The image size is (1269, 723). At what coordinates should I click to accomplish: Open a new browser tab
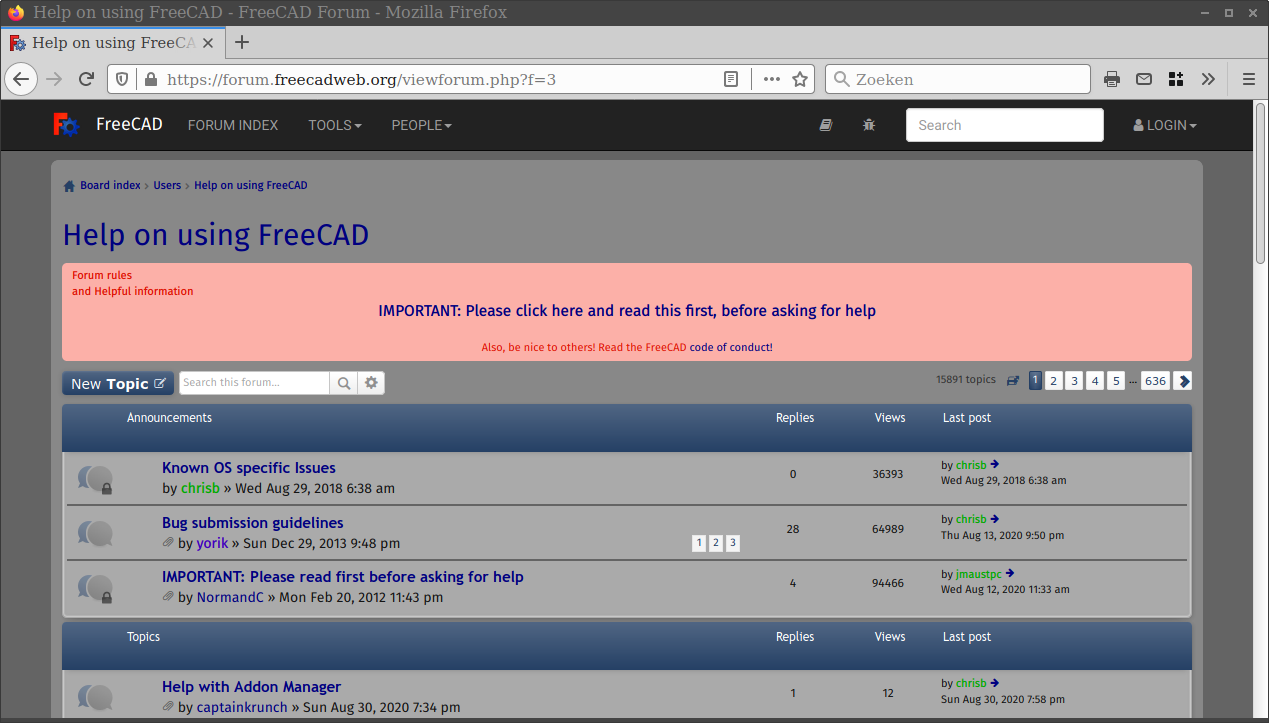pyautogui.click(x=242, y=42)
